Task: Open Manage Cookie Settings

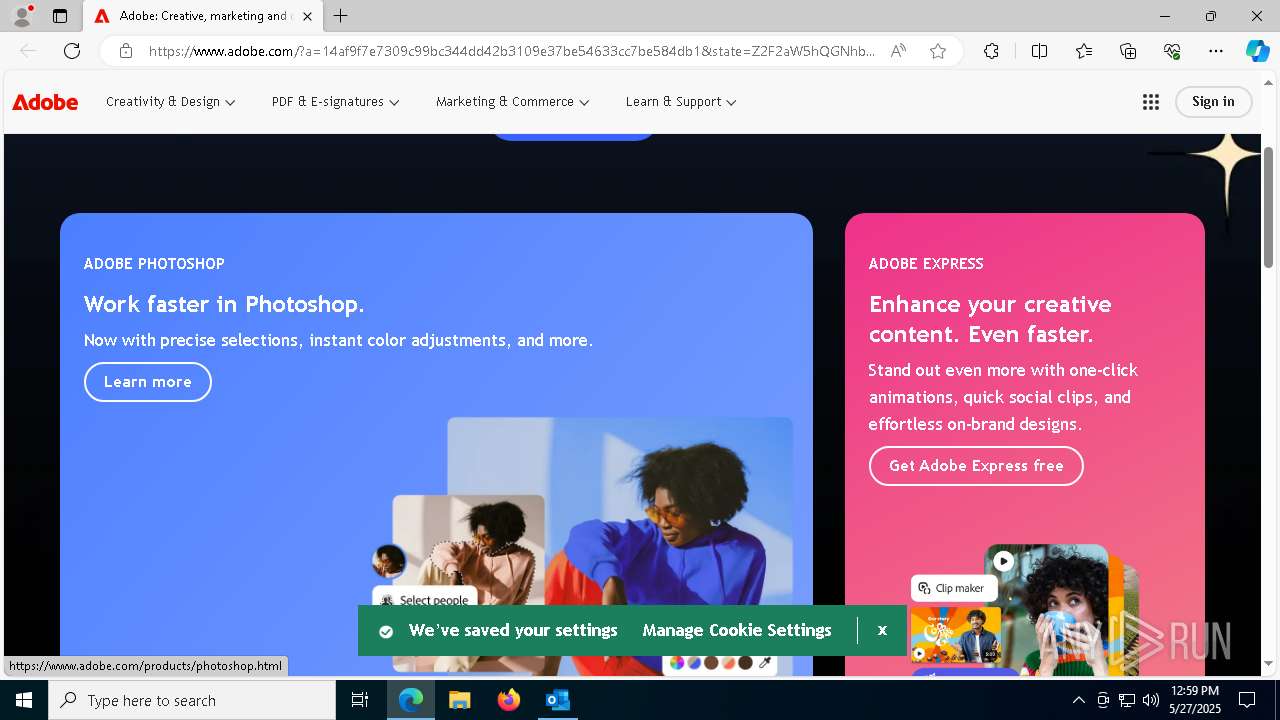Action: (x=737, y=631)
